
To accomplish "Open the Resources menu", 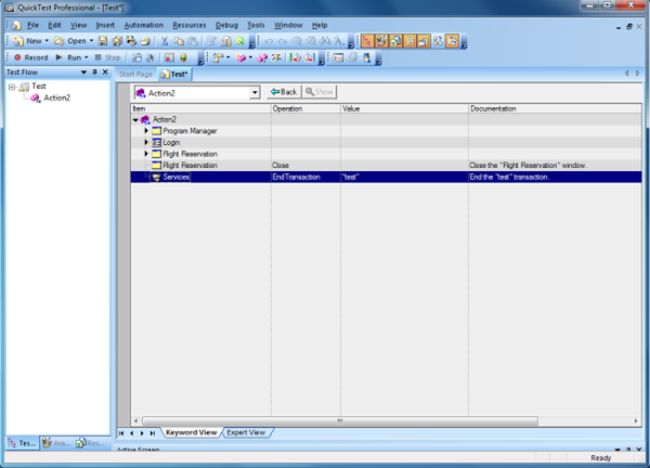I will click(x=189, y=25).
